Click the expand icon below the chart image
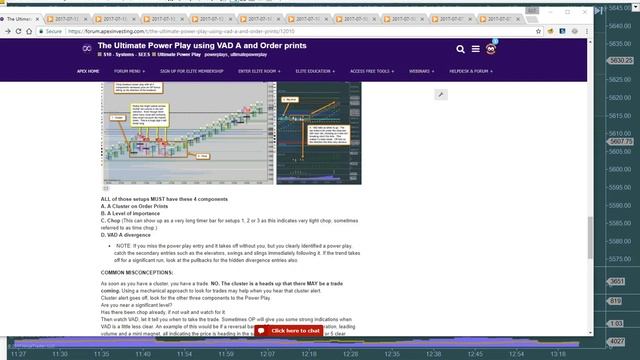 pyautogui.click(x=106, y=188)
